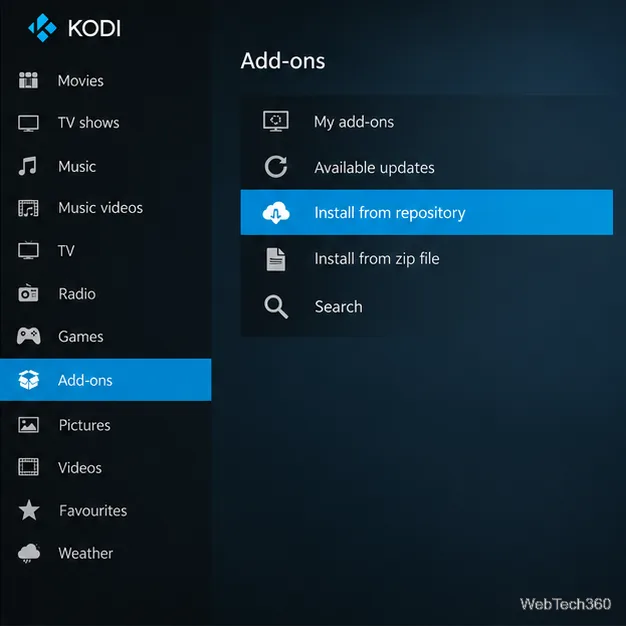626x626 pixels.
Task: Click the Radio icon
Action: point(28,293)
